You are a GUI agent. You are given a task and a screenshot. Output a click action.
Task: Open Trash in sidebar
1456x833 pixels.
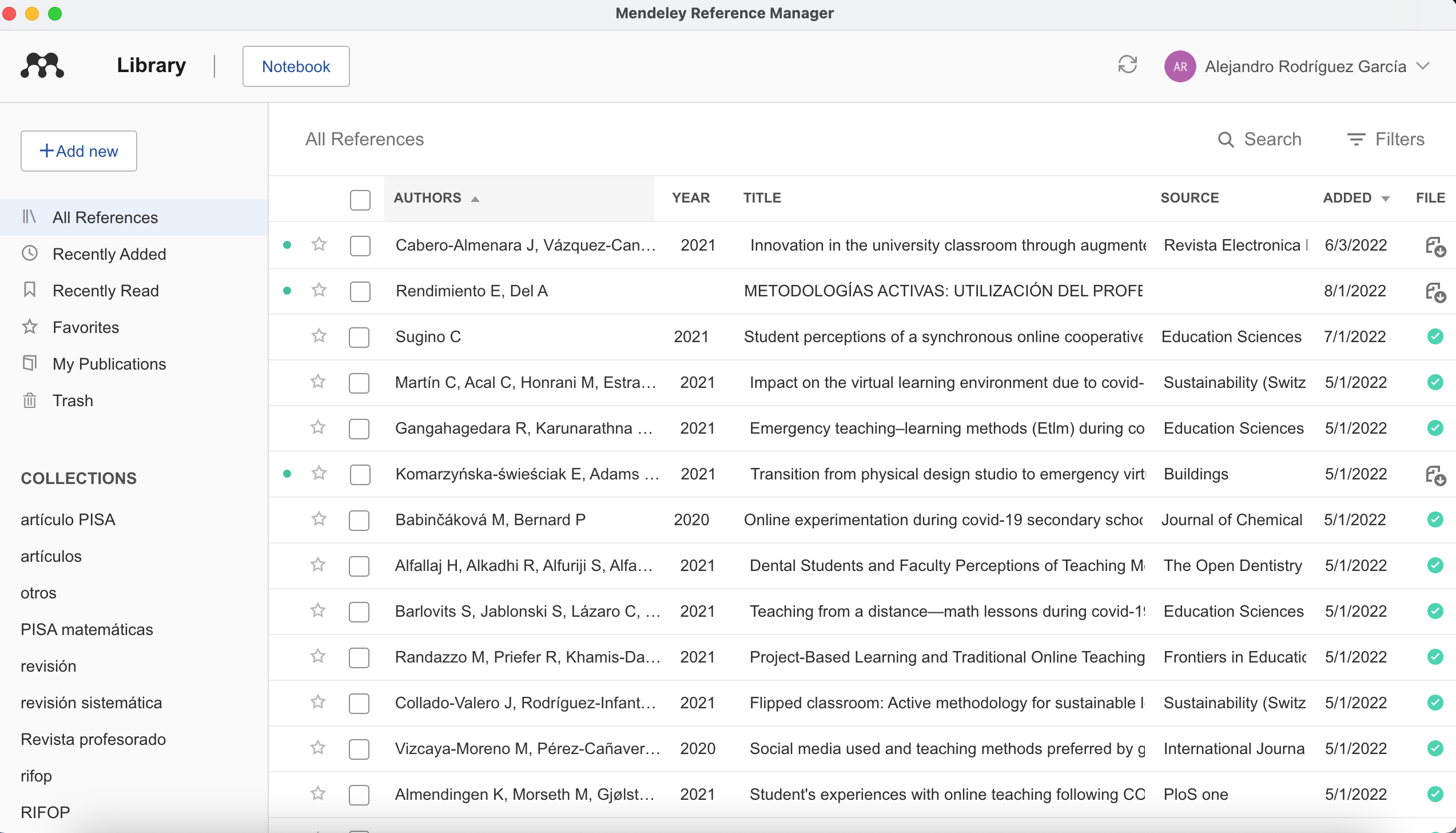[x=134, y=400]
